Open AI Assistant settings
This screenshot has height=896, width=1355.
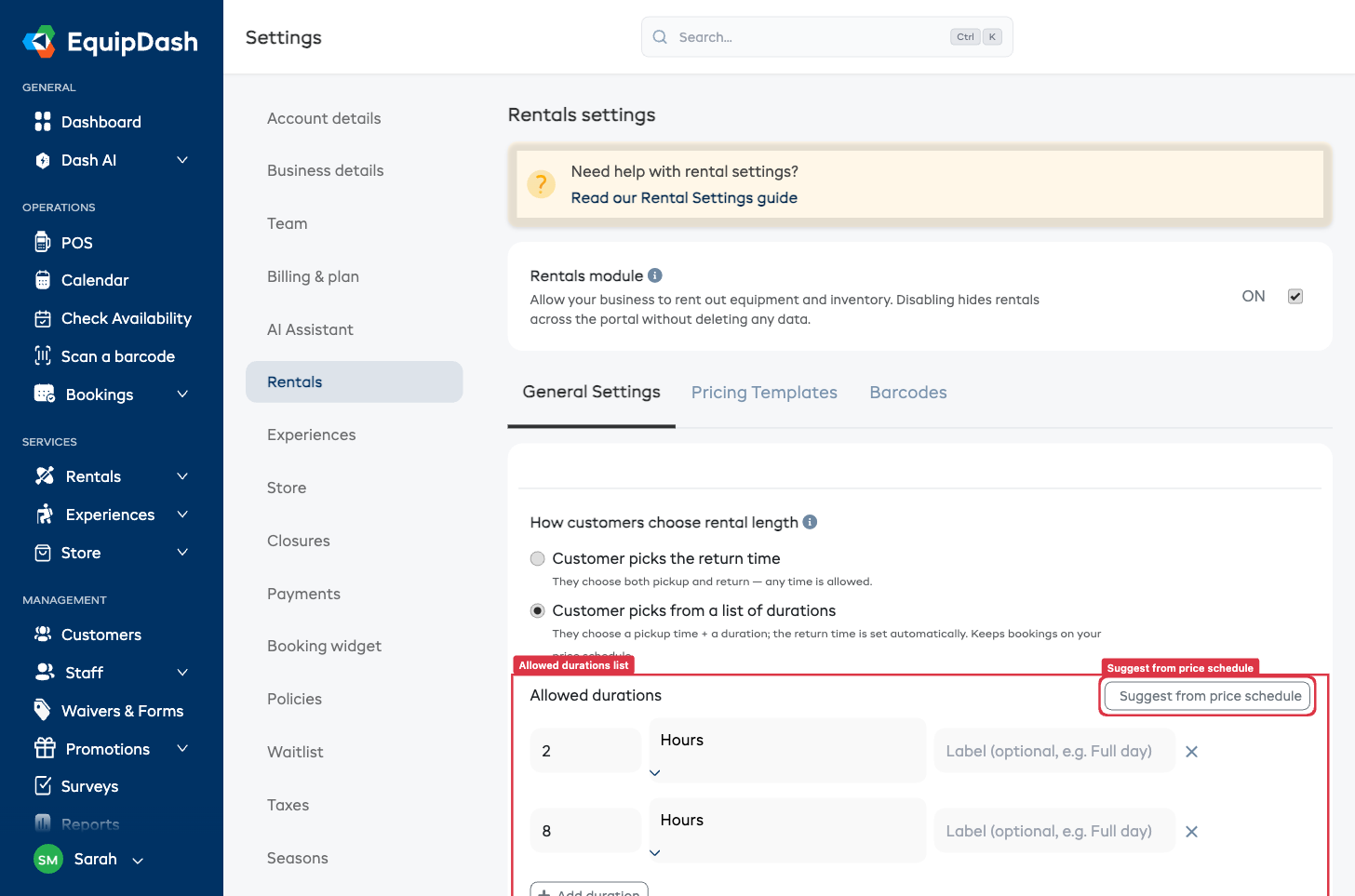354,329
